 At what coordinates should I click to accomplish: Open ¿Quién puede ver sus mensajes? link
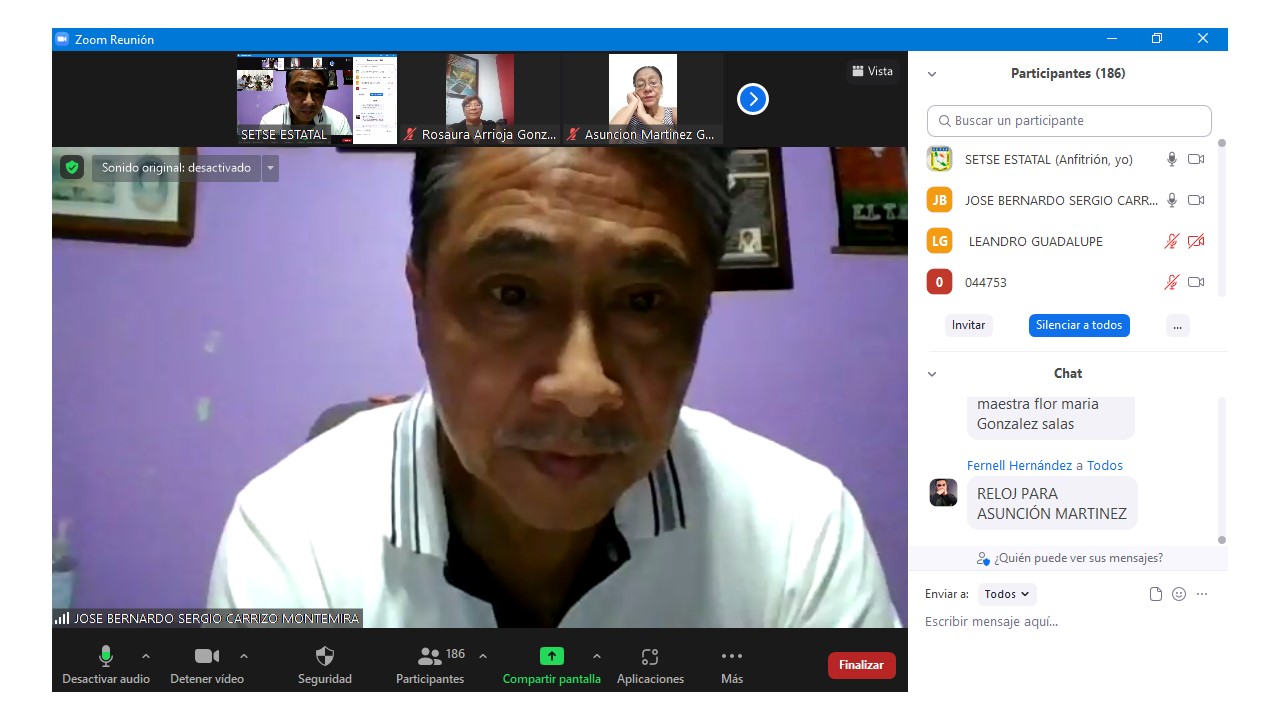coord(1070,558)
